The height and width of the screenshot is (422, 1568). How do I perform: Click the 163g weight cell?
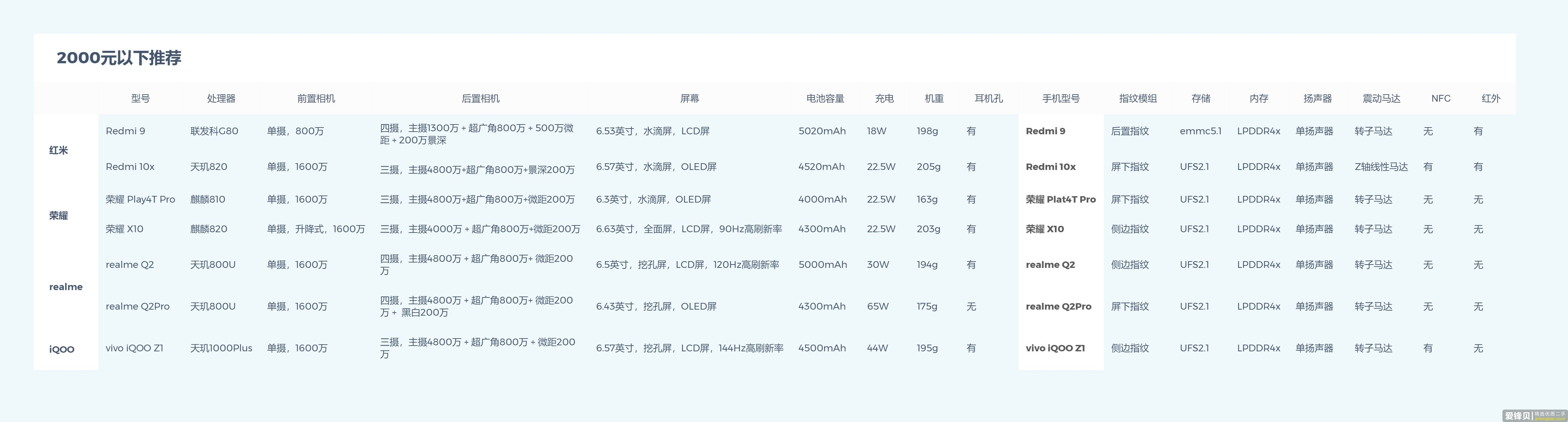pyautogui.click(x=927, y=200)
